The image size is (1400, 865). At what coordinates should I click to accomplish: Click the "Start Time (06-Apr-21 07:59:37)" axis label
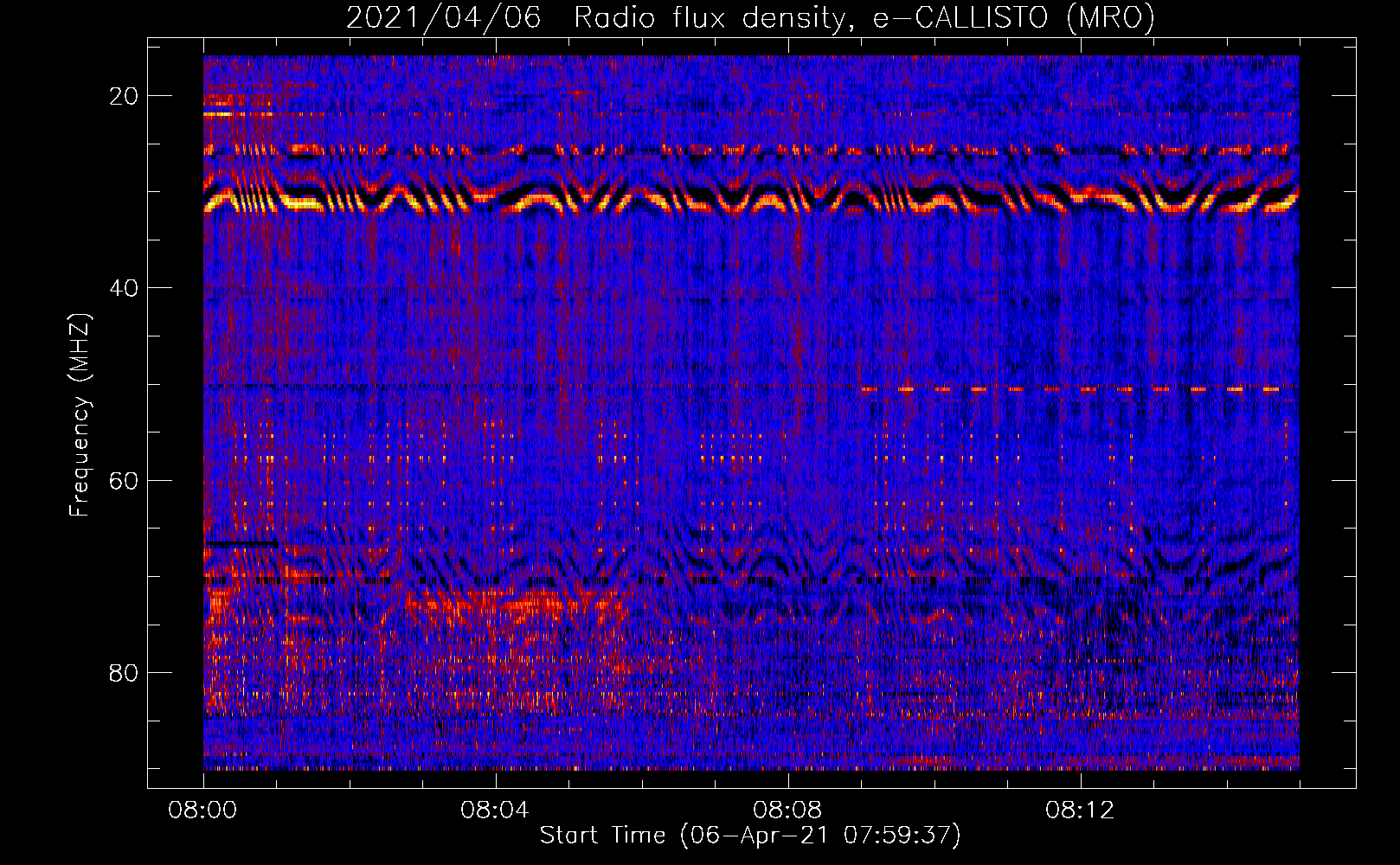point(750,836)
